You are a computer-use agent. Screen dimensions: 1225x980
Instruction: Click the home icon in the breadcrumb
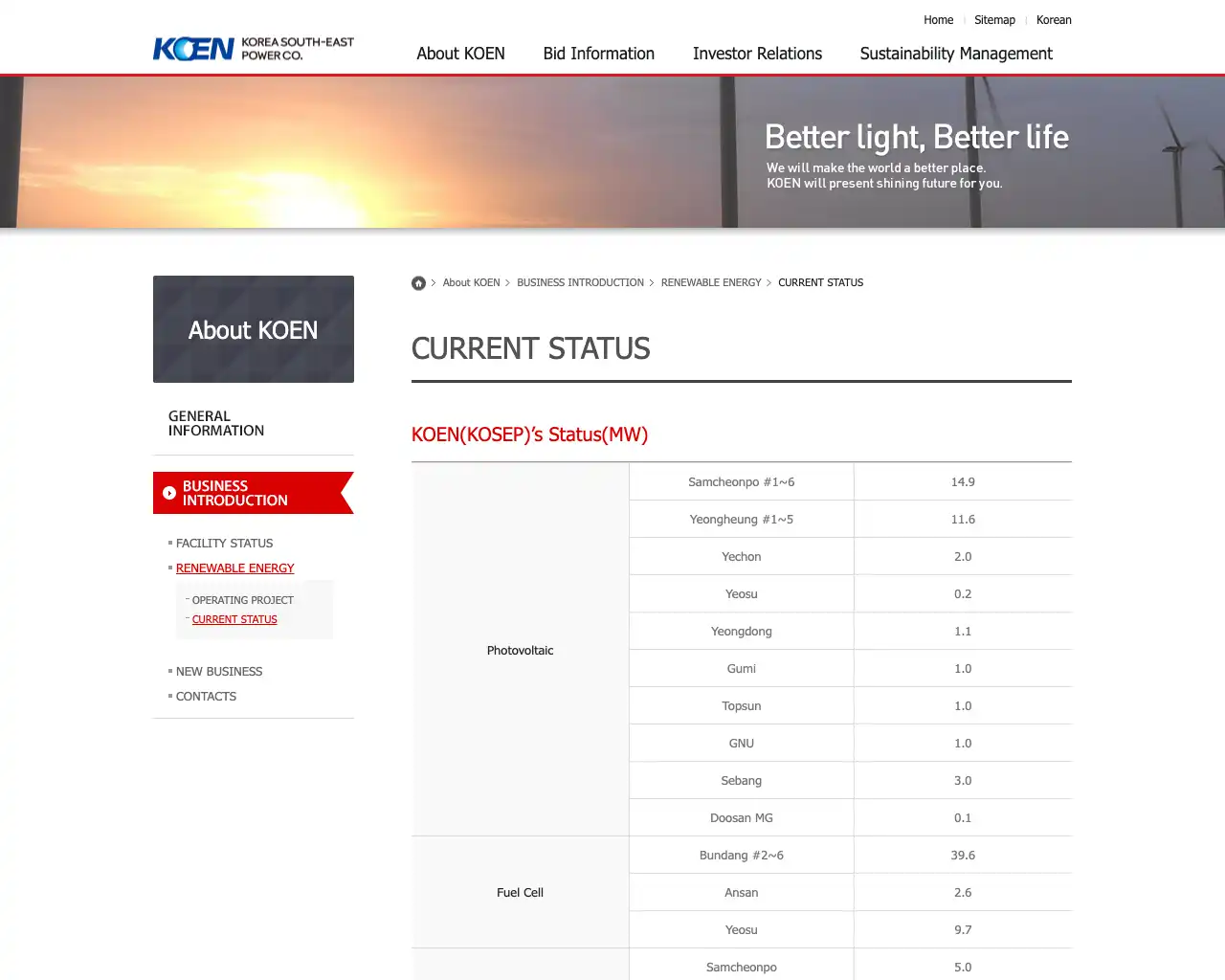(x=418, y=282)
